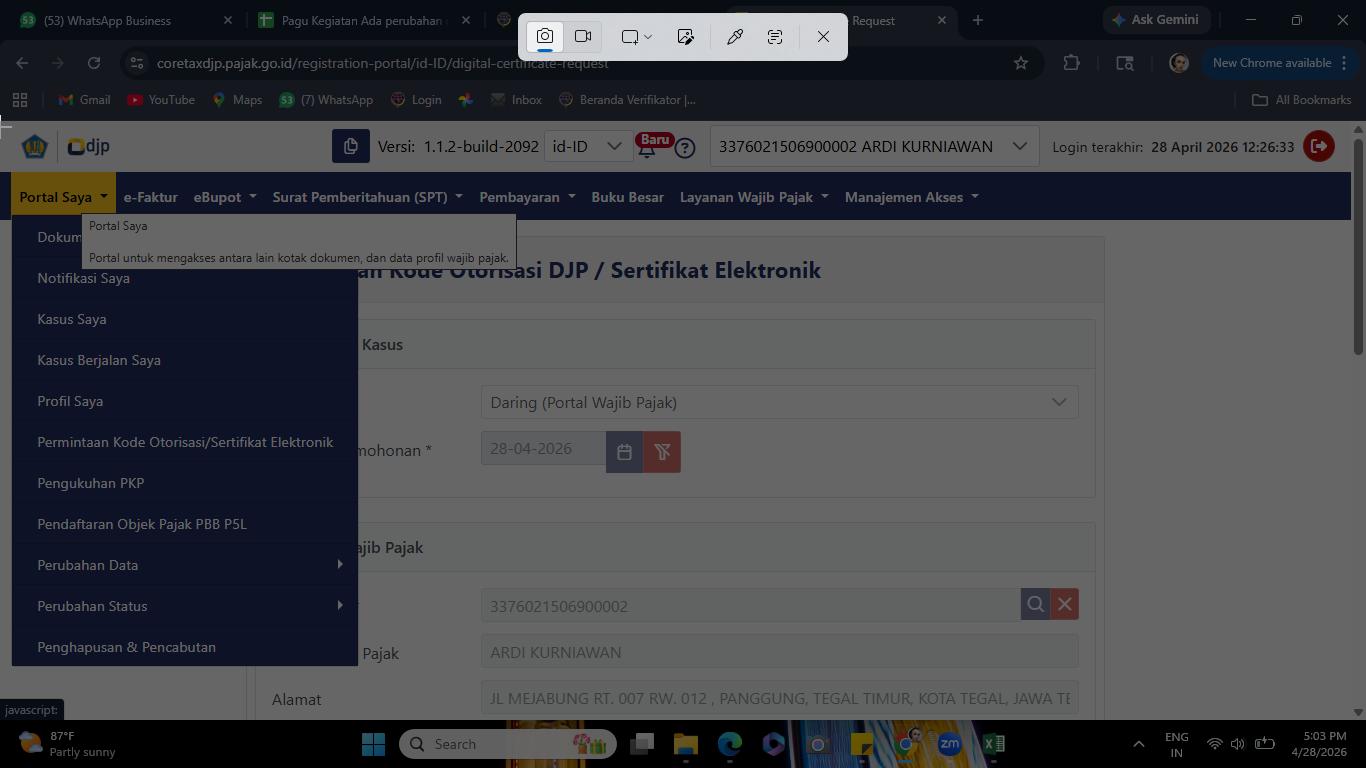Click the copy document icon beside Versi
Viewport: 1366px width, 768px height.
tap(351, 147)
